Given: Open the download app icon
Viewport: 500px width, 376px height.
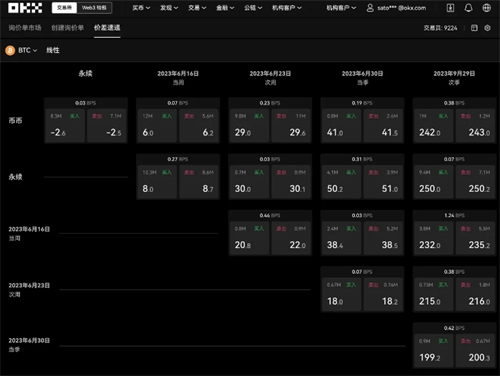Looking at the screenshot, I should 450,8.
